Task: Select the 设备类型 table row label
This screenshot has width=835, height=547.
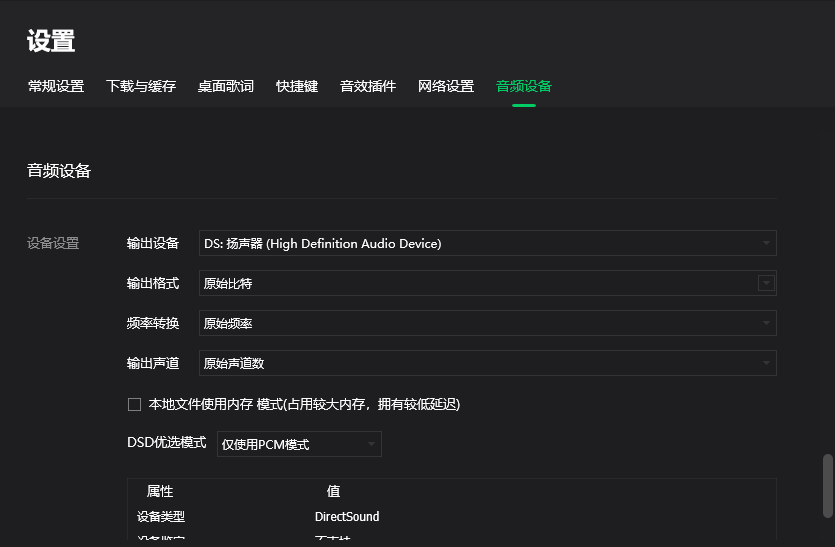Action: click(x=161, y=517)
